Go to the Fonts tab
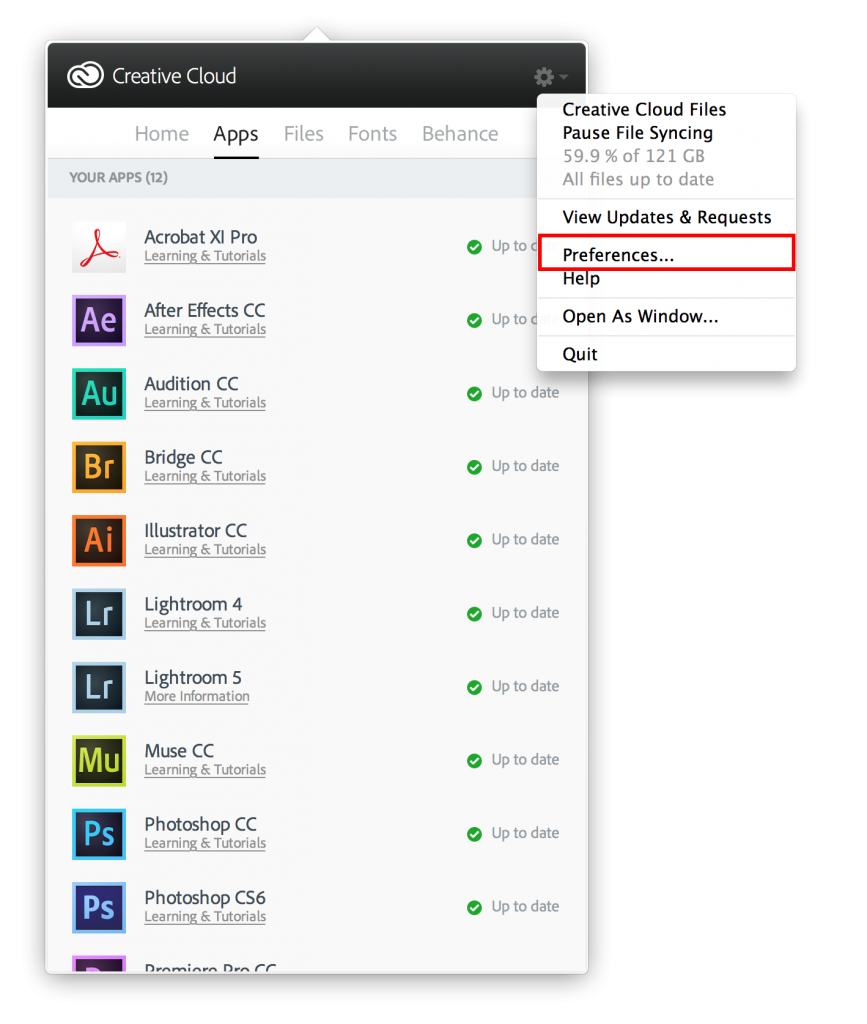 tap(372, 134)
